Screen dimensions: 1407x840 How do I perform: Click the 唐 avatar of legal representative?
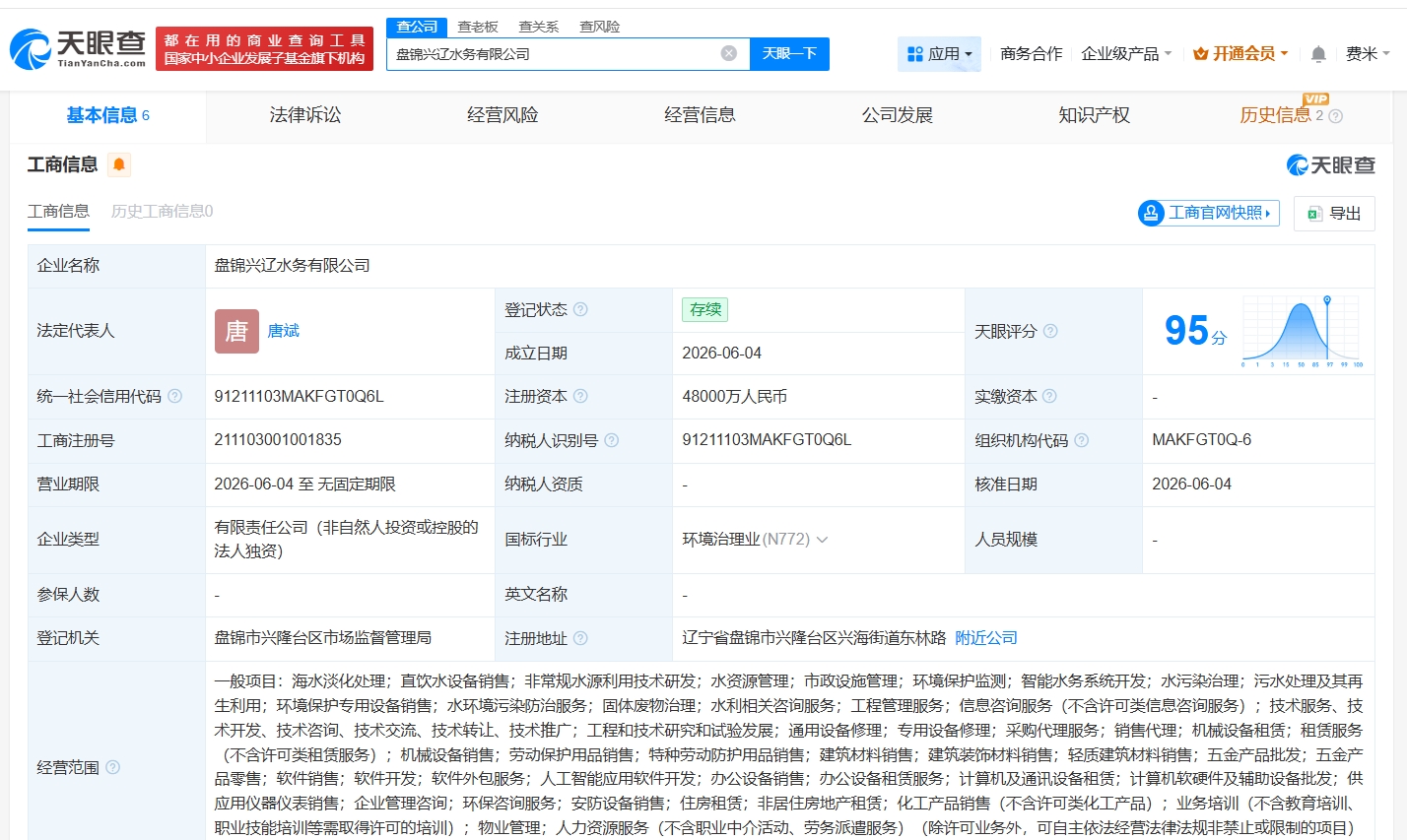point(236,331)
